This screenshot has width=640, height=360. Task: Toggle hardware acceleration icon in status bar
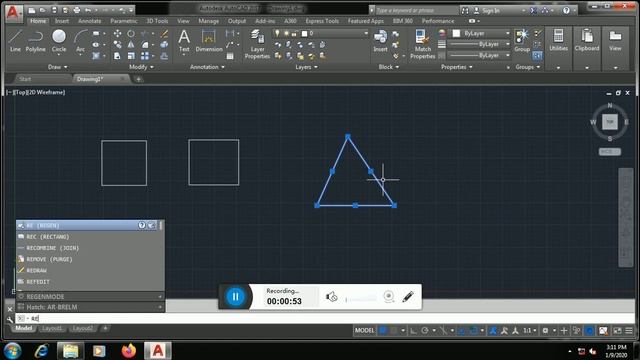click(589, 330)
